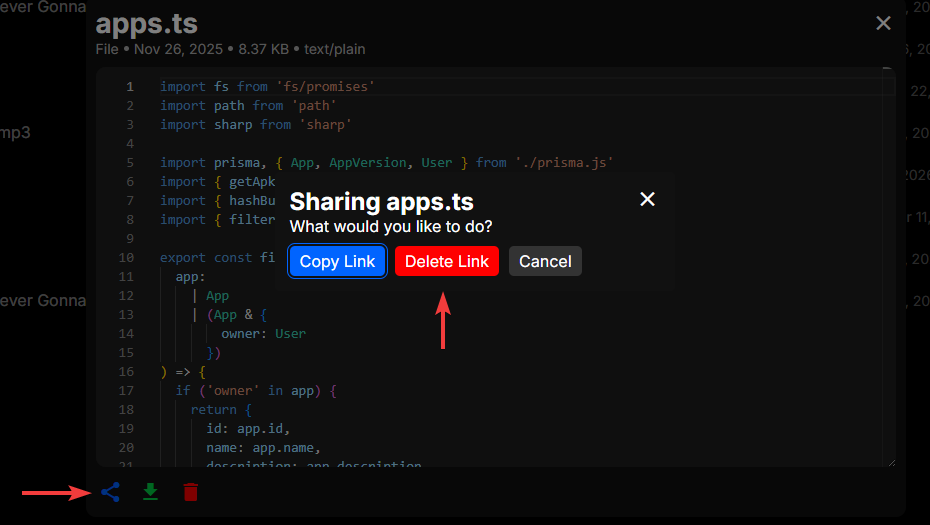
Task: Cancel the sharing dialog
Action: coord(545,261)
